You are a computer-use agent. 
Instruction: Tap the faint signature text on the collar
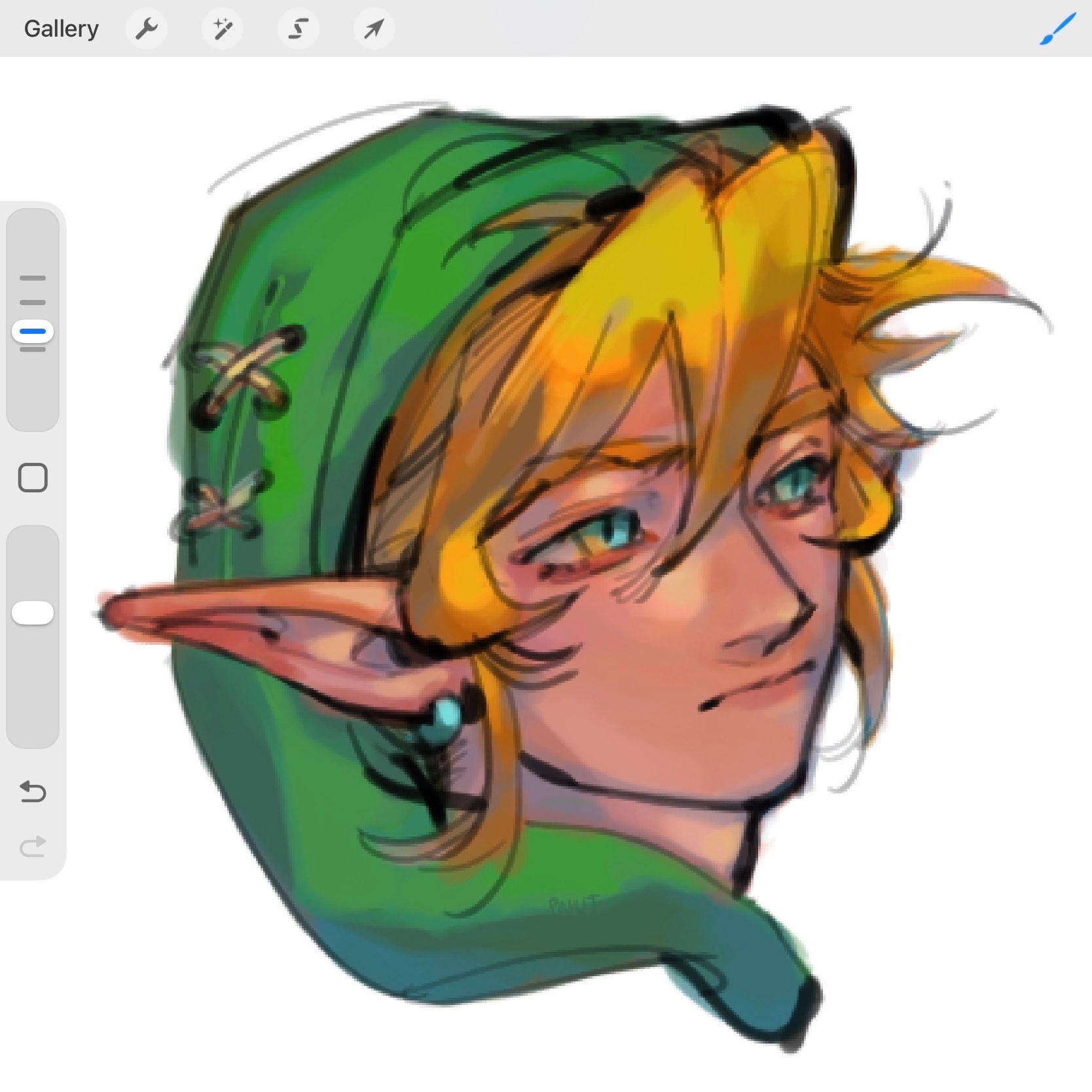573,905
